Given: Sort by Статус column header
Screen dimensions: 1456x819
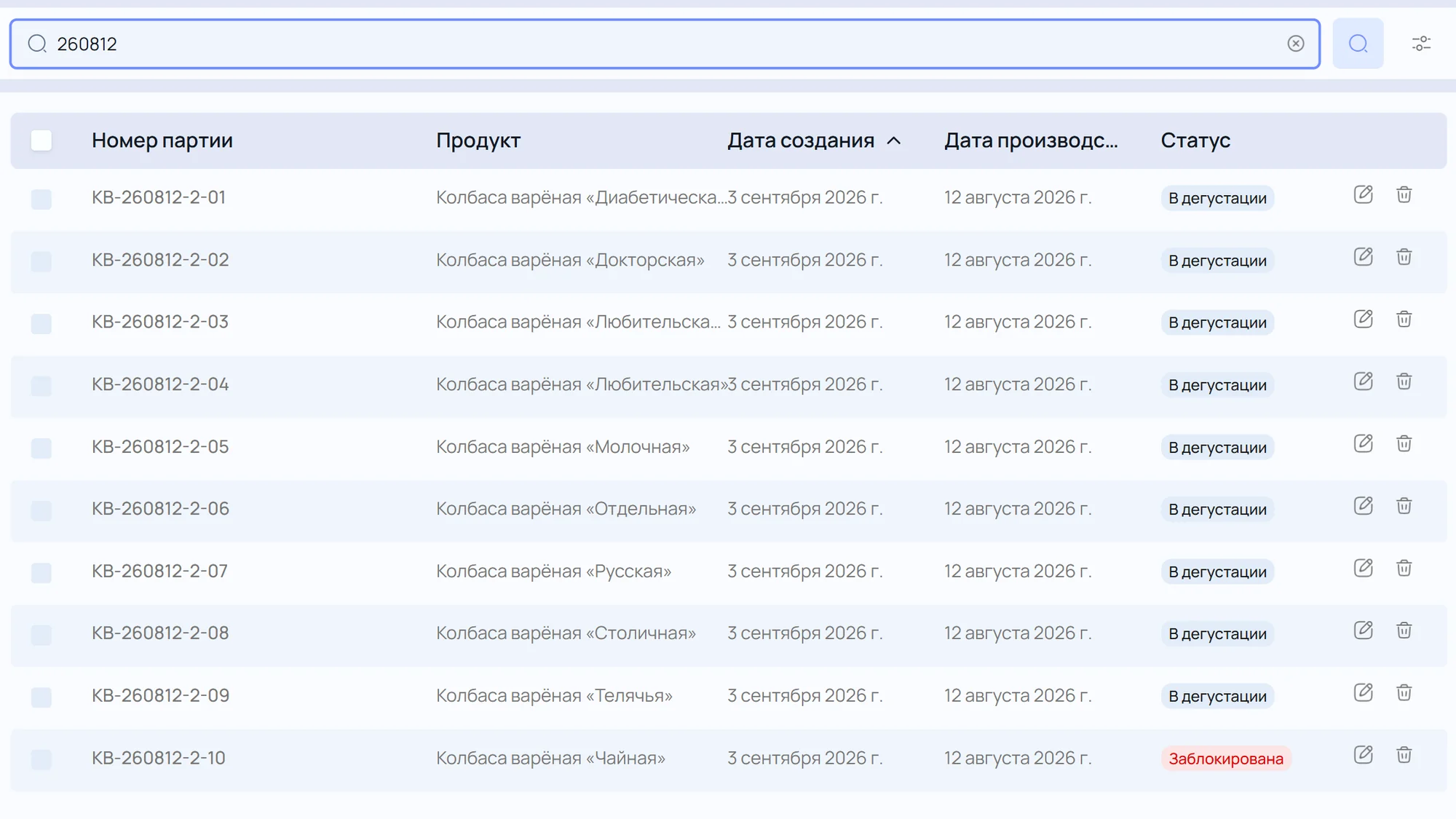Looking at the screenshot, I should [1195, 141].
